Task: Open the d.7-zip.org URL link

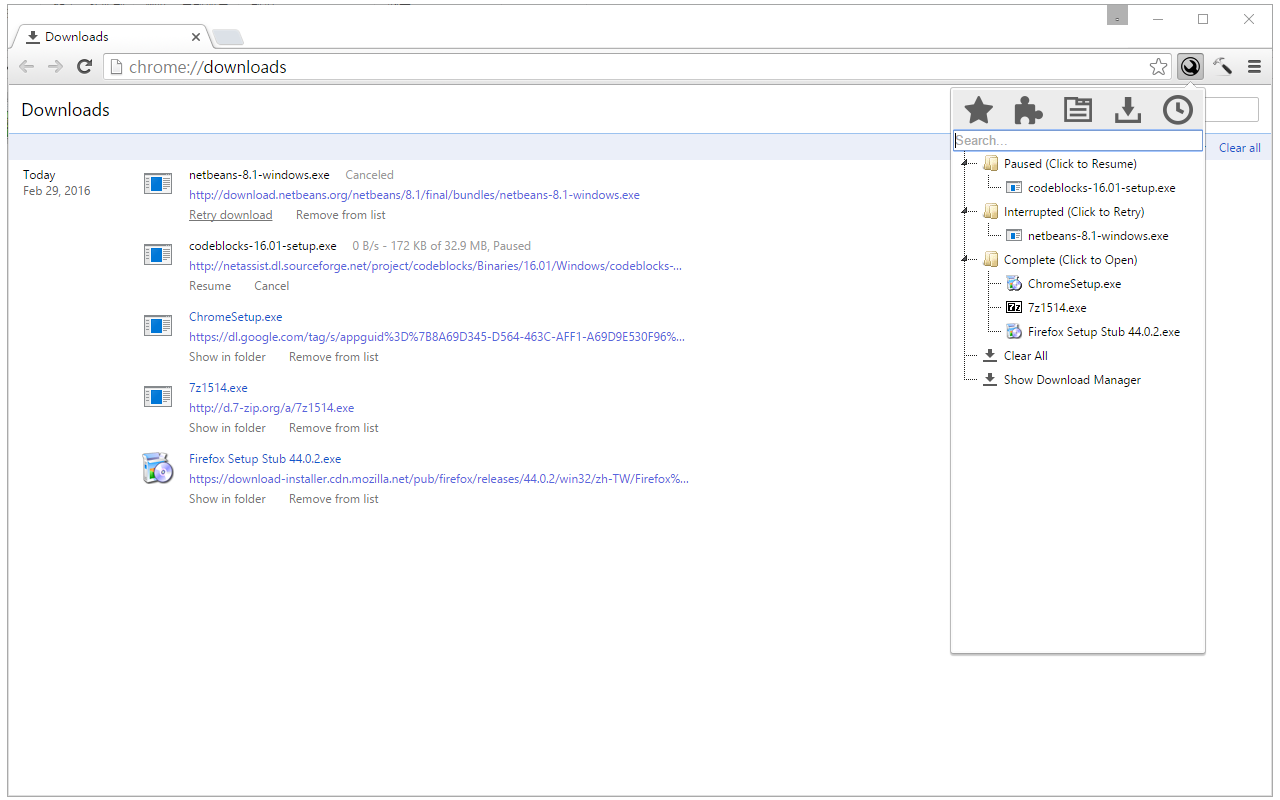Action: coord(271,408)
